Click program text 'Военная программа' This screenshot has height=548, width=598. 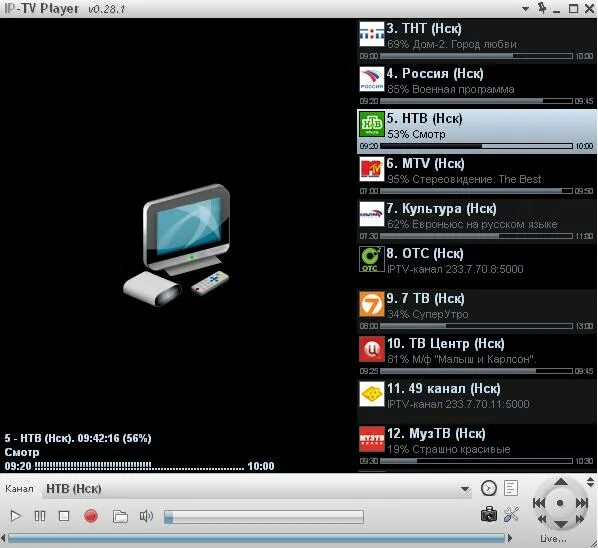tap(463, 89)
